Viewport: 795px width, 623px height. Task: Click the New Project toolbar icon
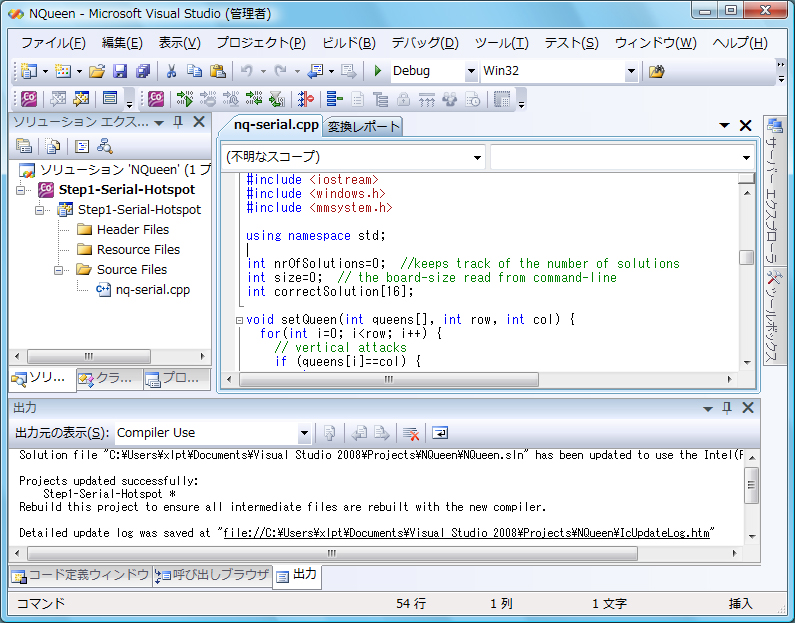click(29, 71)
